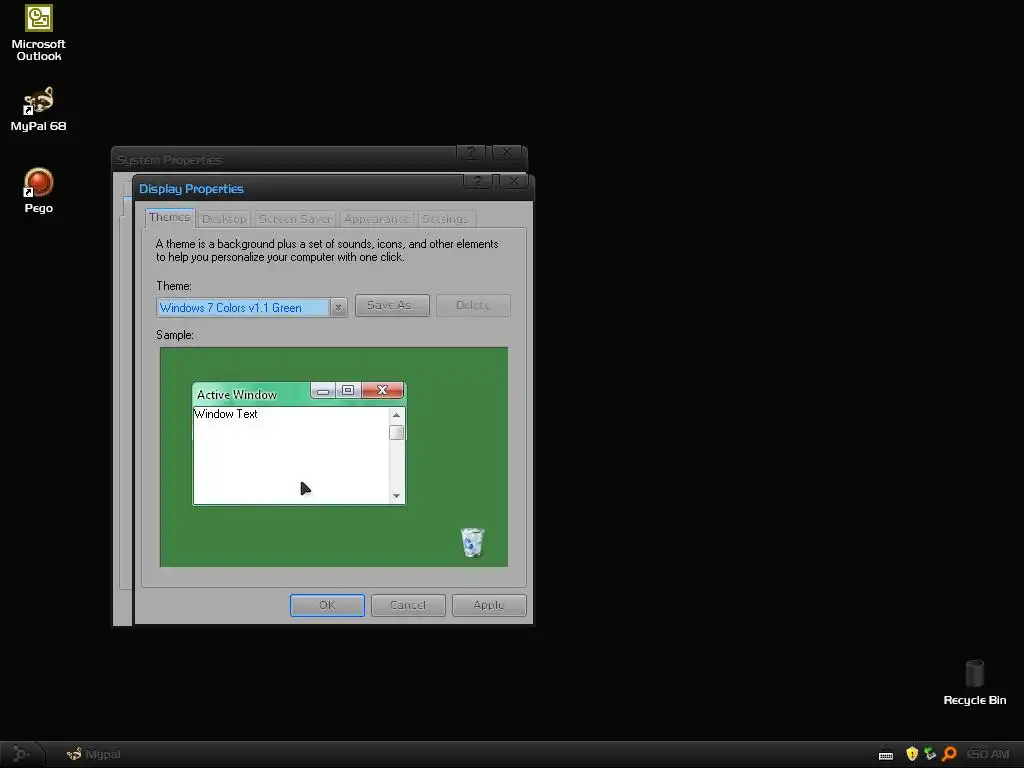
Task: Open the Microsoft Outlook desktop icon
Action: click(39, 33)
